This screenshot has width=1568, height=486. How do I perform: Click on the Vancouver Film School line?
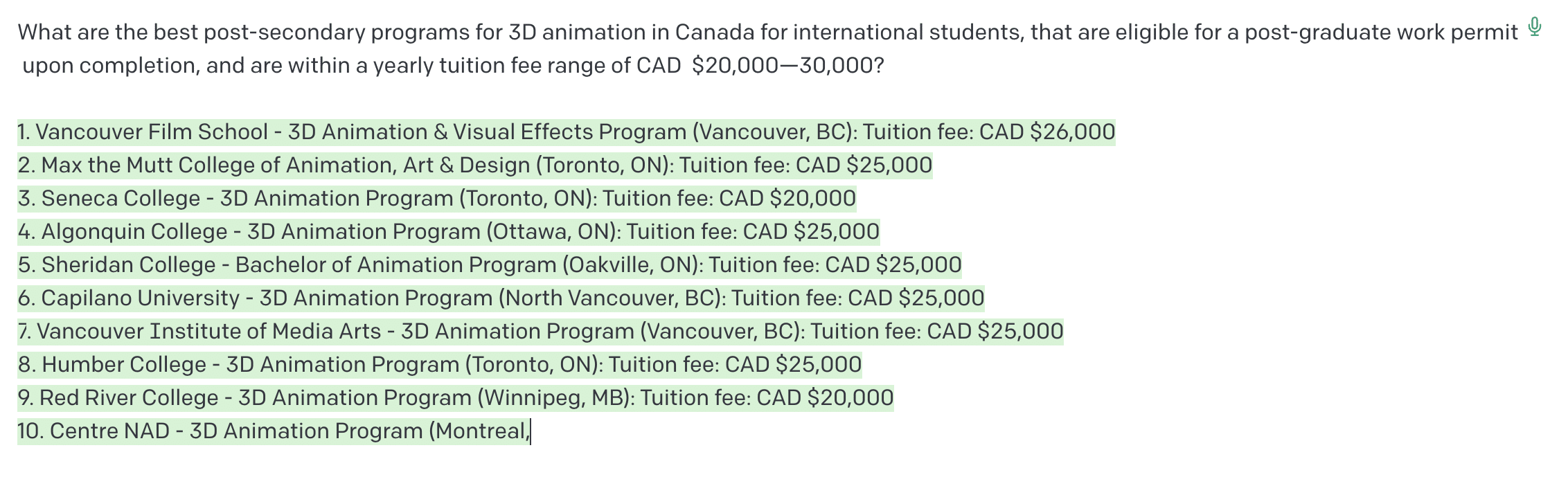(566, 132)
